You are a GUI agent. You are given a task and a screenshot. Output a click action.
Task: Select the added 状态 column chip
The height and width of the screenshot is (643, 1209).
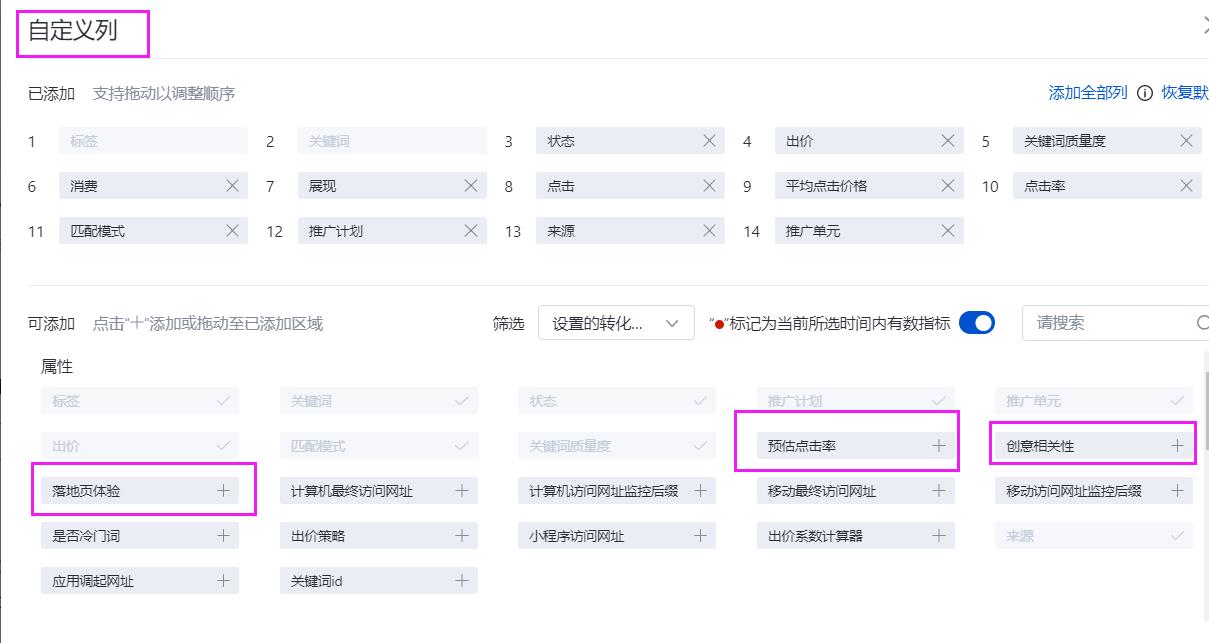(x=628, y=141)
